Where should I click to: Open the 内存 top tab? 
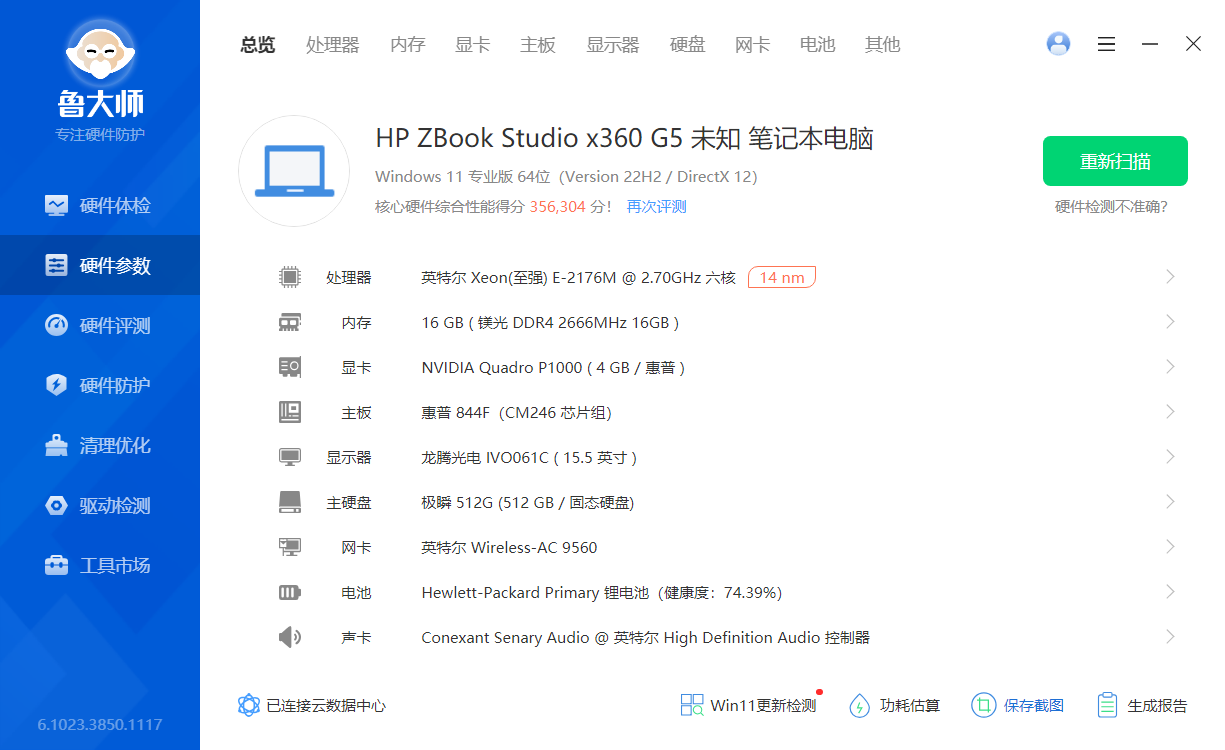tap(407, 44)
